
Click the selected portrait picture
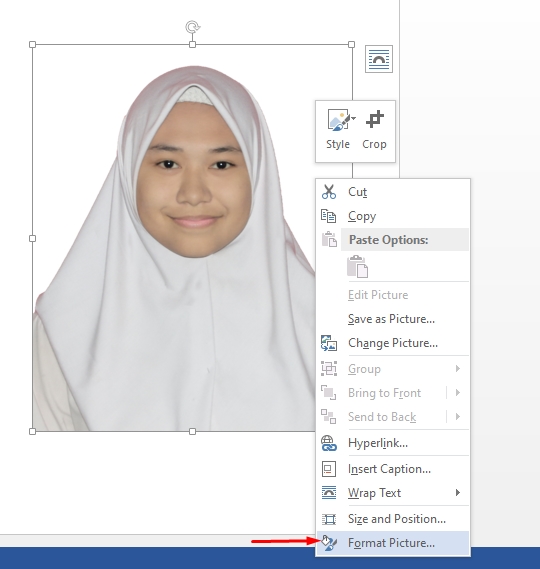pos(174,238)
